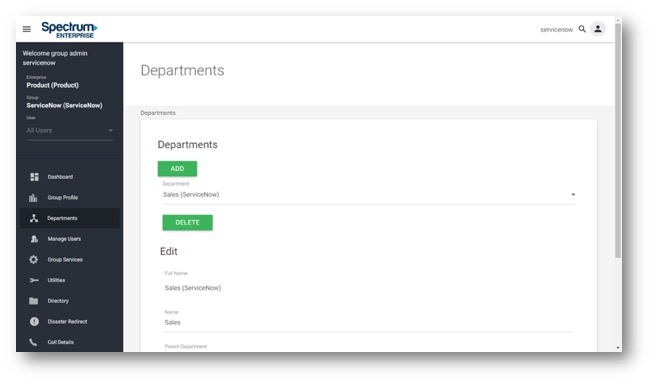The width and height of the screenshot is (653, 383).
Task: Click the Departments hierarchy icon
Action: click(x=34, y=218)
